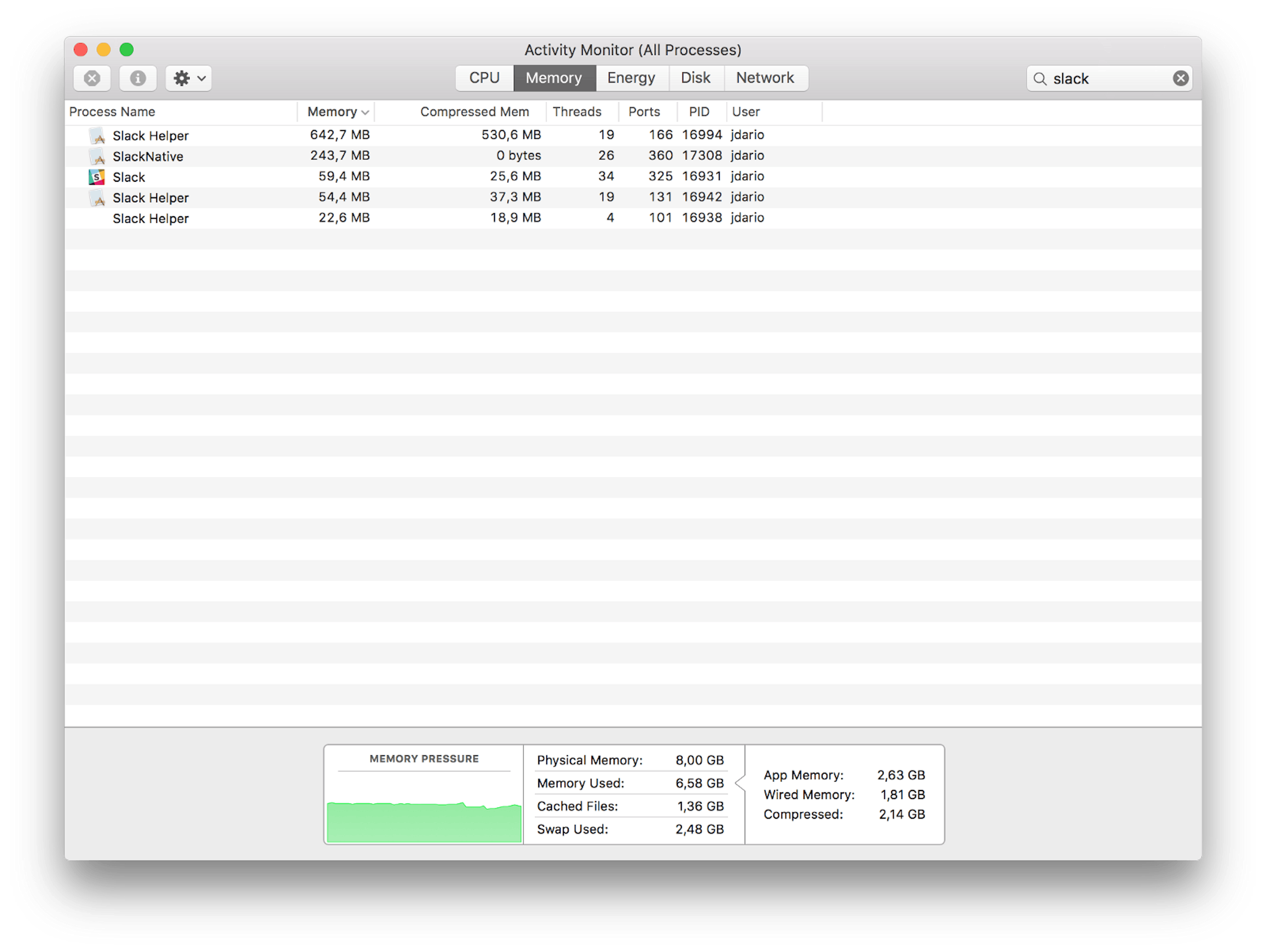Select the 22,6 MB Slack Helper row

344,218
